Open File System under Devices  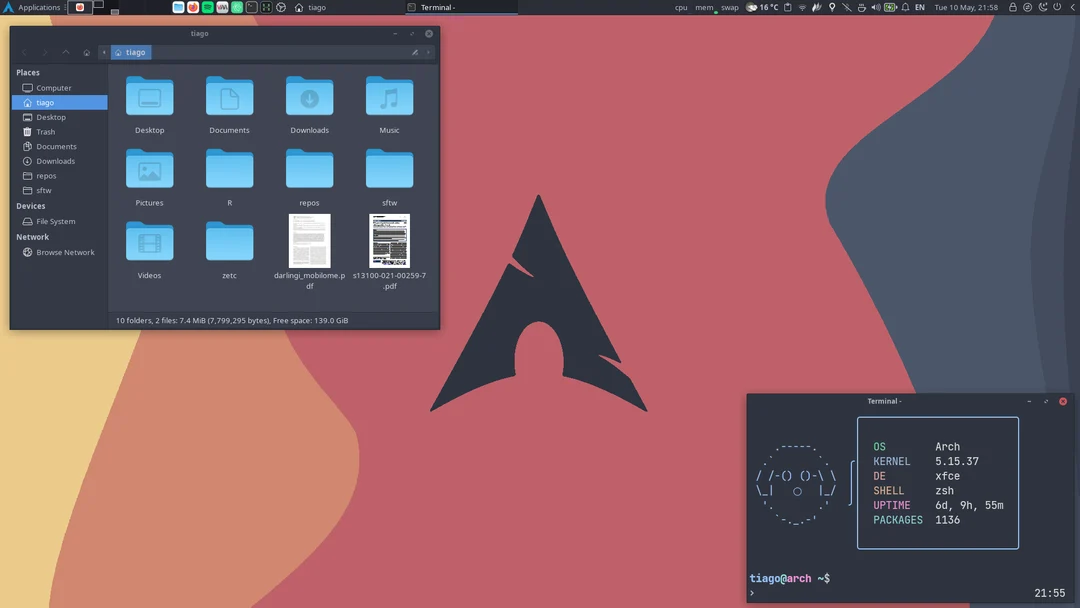click(55, 221)
